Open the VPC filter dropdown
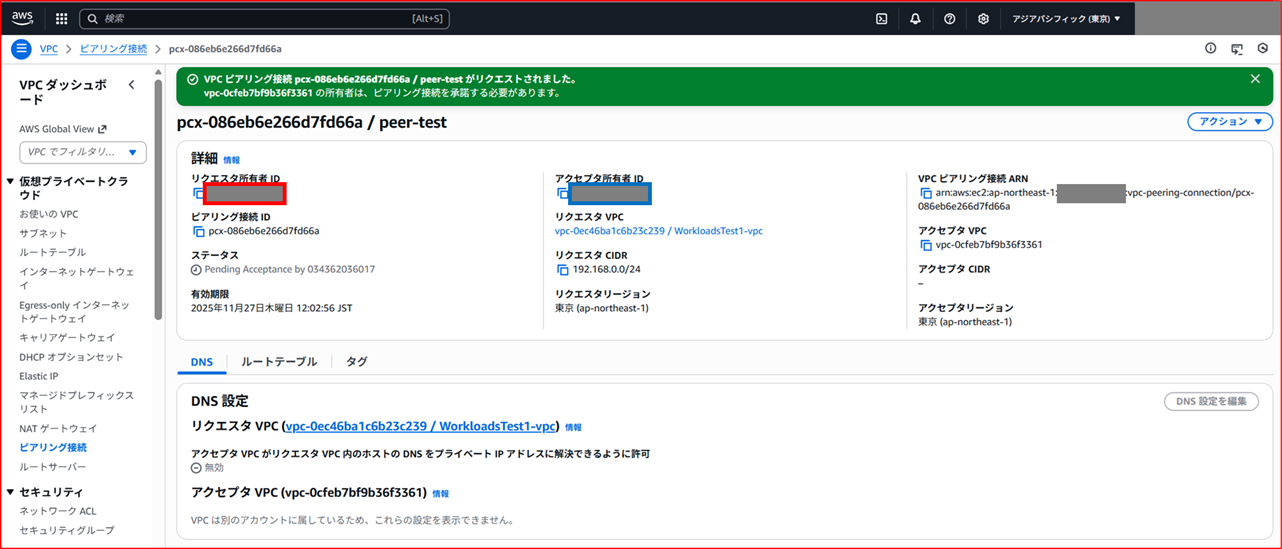Screen dimensions: 1282x549 83,152
